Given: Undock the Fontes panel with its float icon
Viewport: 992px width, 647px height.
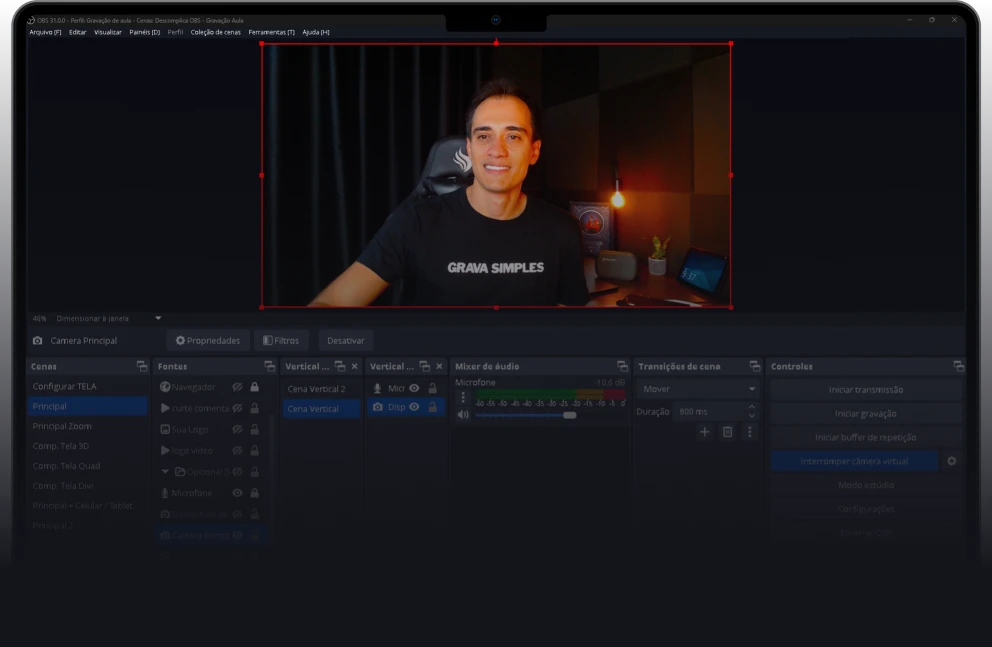Looking at the screenshot, I should click(x=270, y=366).
